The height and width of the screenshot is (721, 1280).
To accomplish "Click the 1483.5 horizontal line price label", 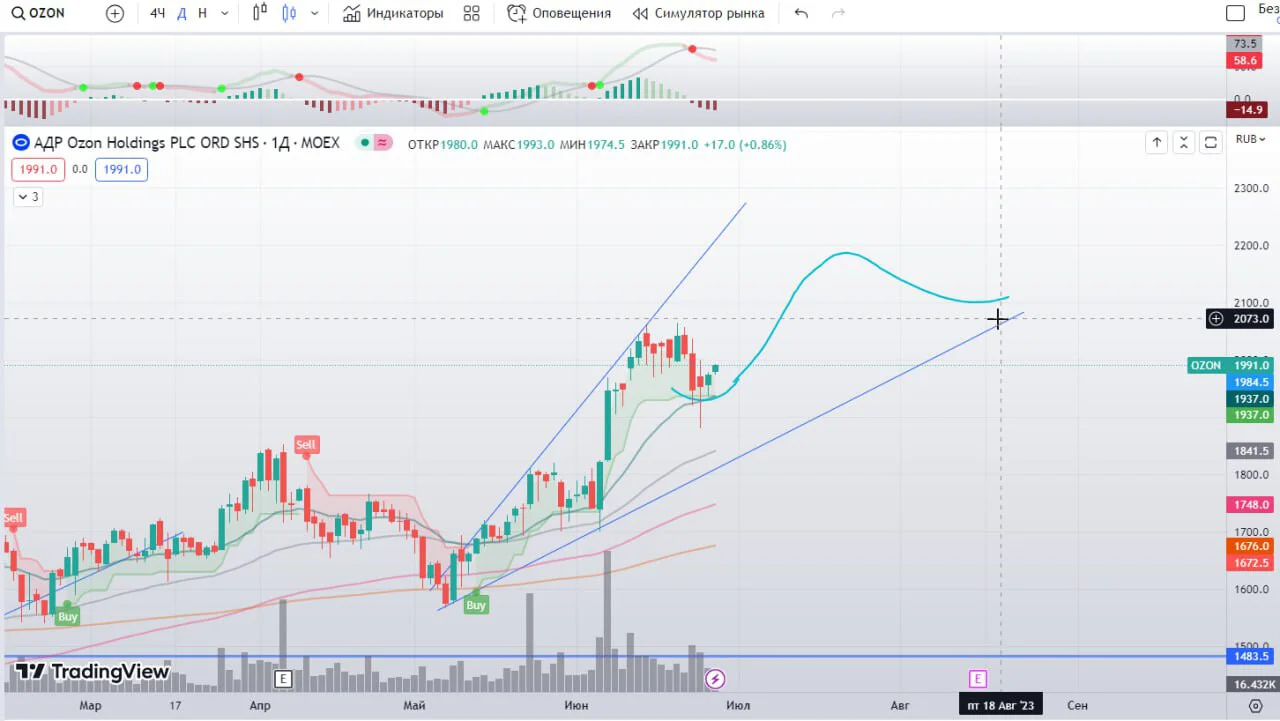I will 1250,657.
